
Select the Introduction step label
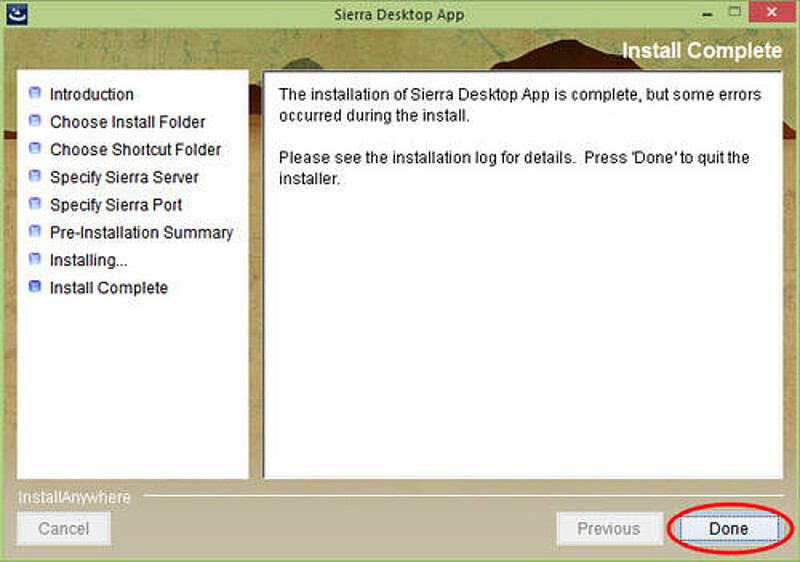pos(92,94)
